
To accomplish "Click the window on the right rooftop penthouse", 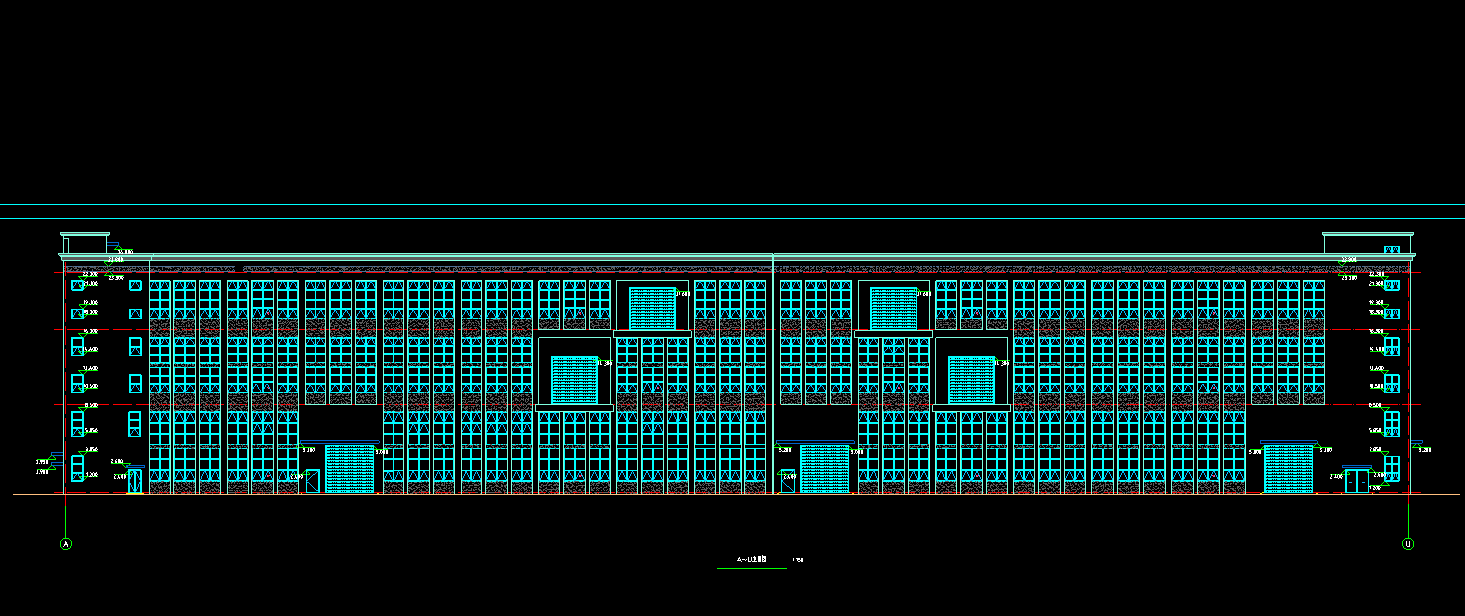I will click(1391, 249).
